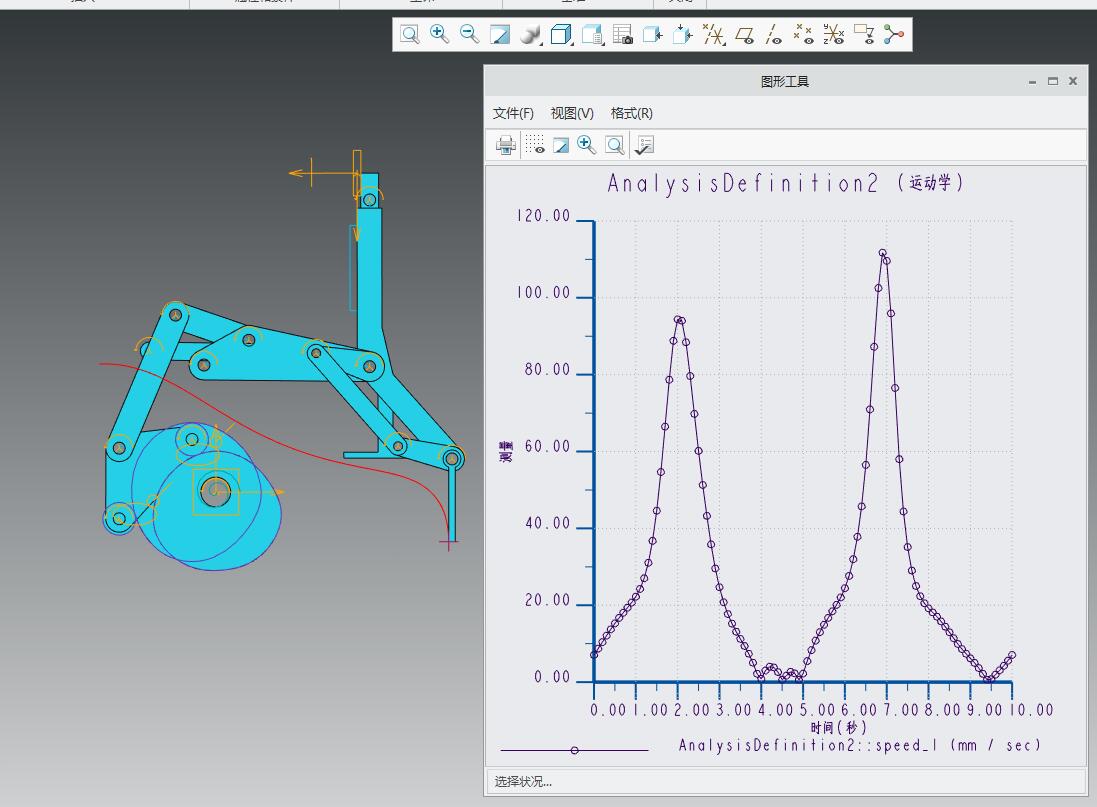Open the graph format options icon
The height and width of the screenshot is (807, 1097).
pyautogui.click(x=644, y=145)
